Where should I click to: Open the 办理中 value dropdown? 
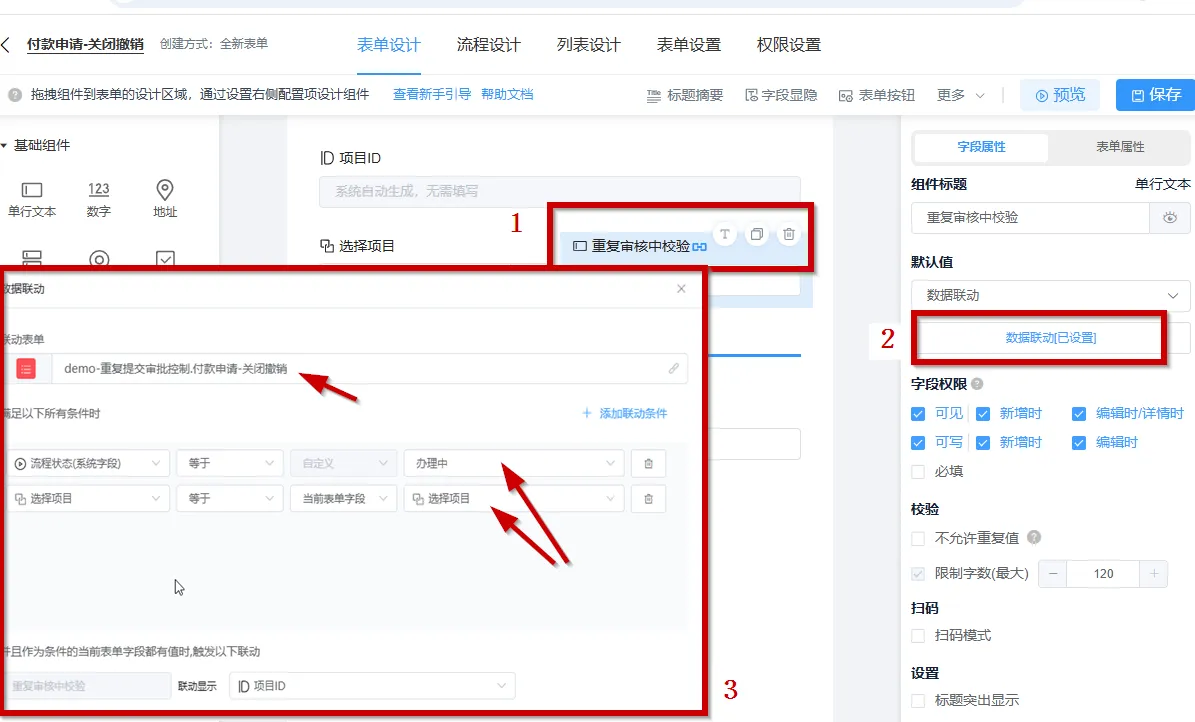pos(514,464)
